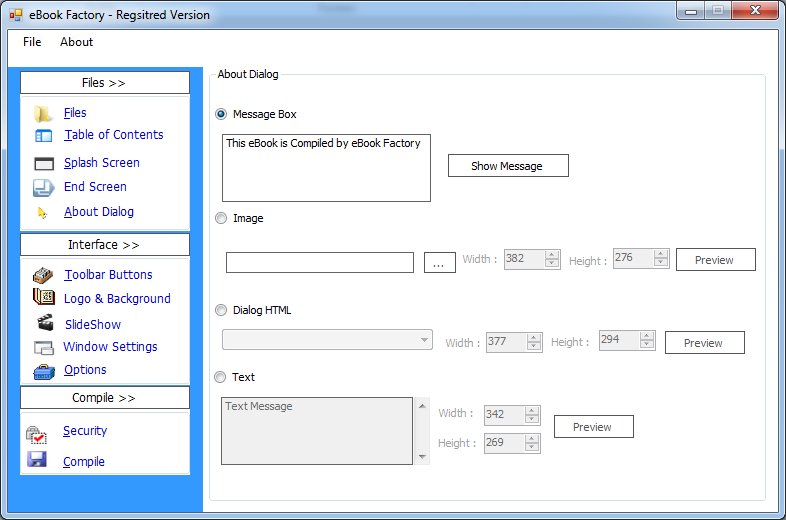
Task: Increase Text Width 342 up arrow
Action: click(x=532, y=411)
